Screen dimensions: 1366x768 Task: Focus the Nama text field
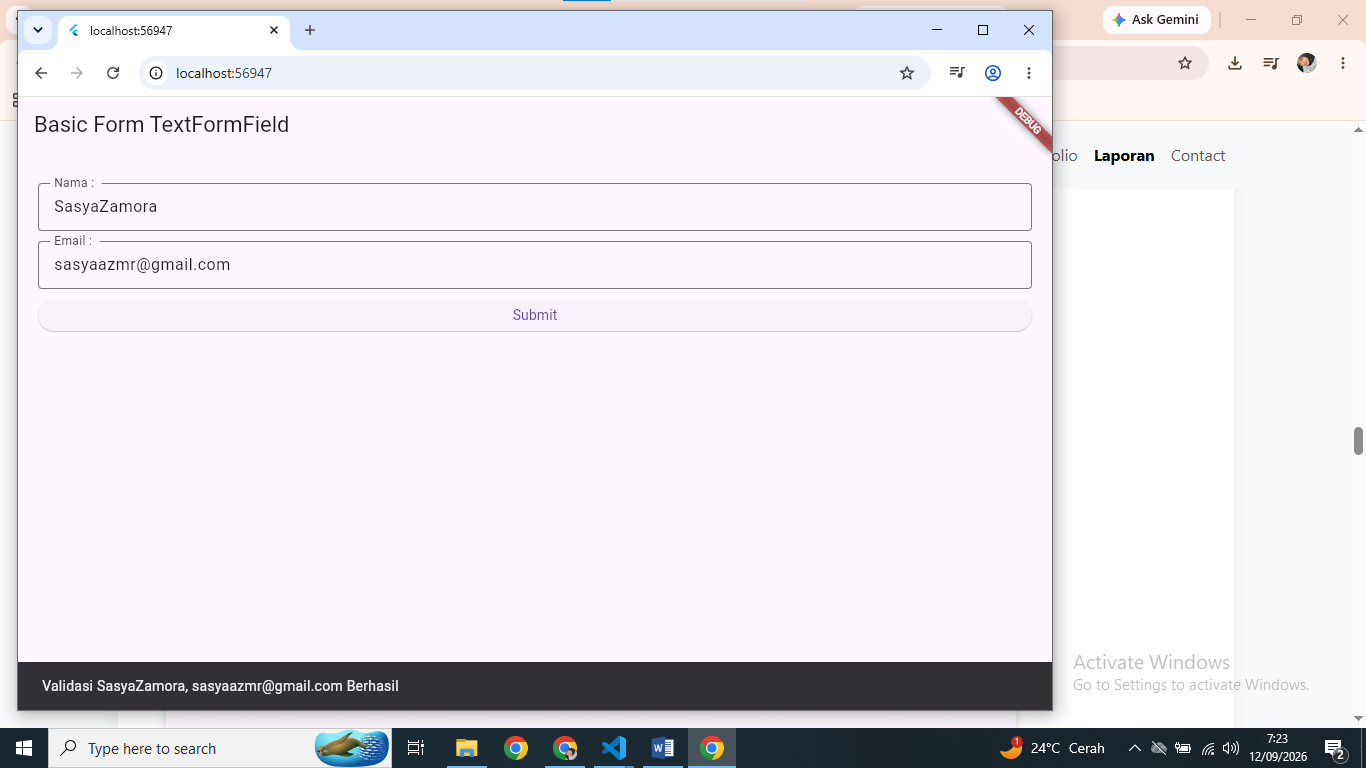(535, 207)
